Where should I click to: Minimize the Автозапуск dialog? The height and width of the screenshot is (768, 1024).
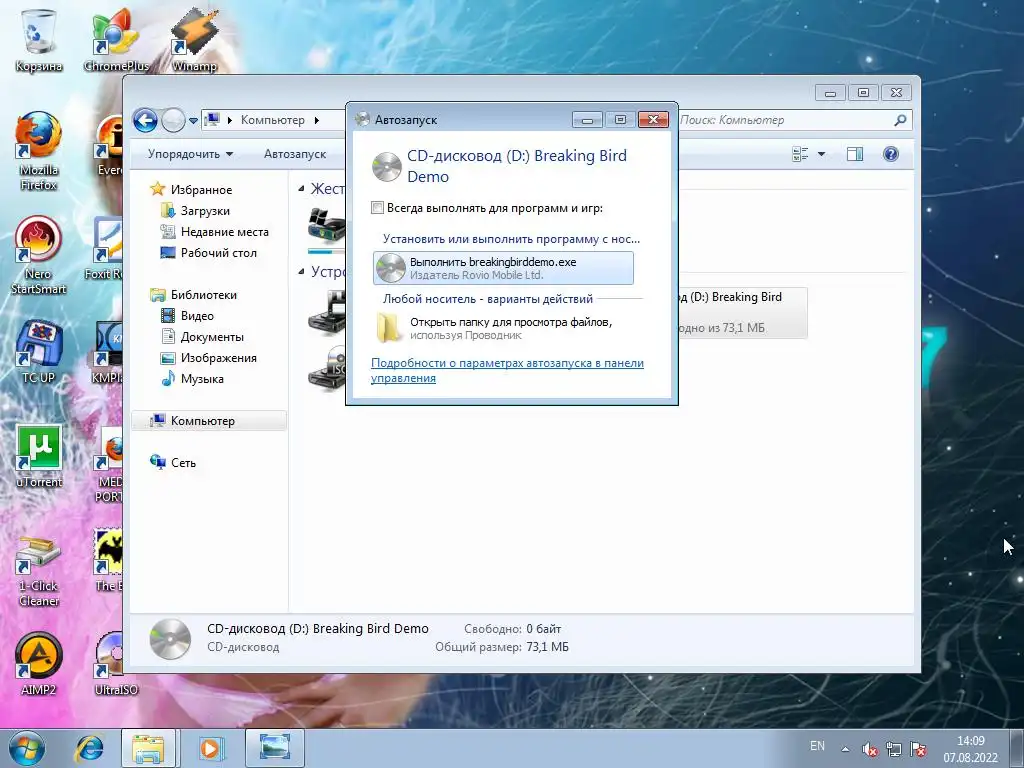587,120
